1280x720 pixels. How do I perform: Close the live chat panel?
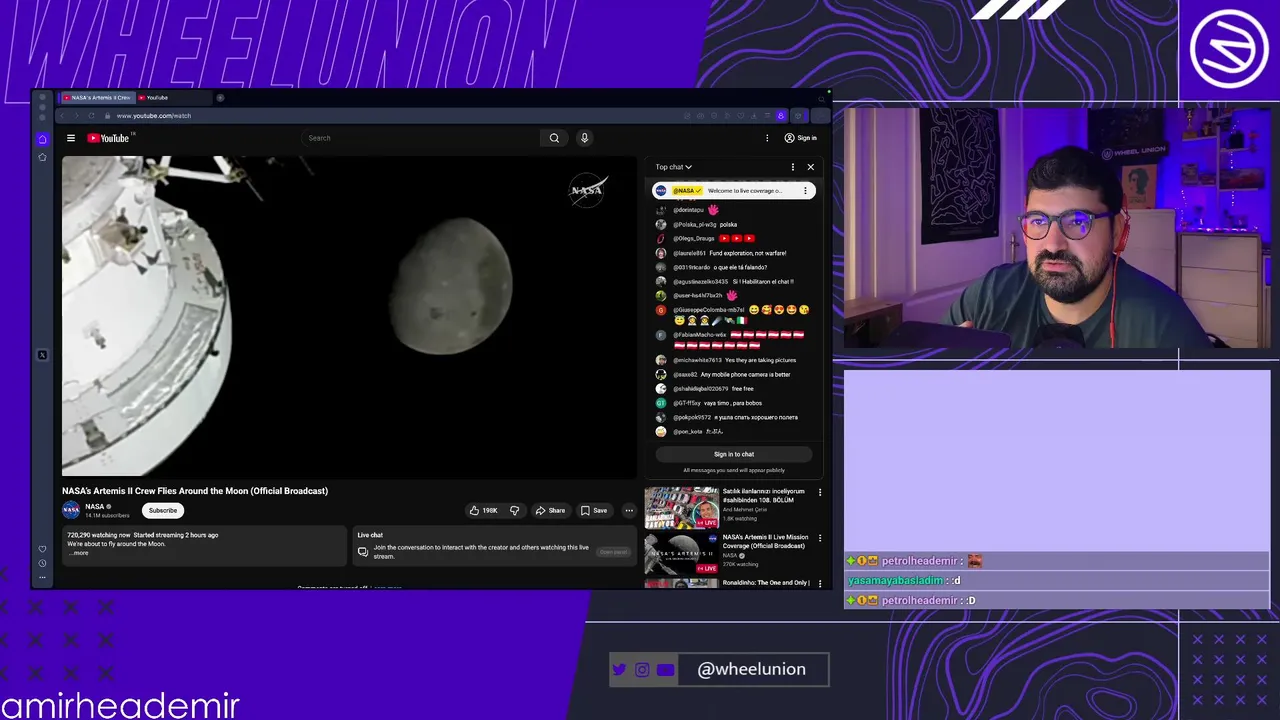[x=811, y=167]
